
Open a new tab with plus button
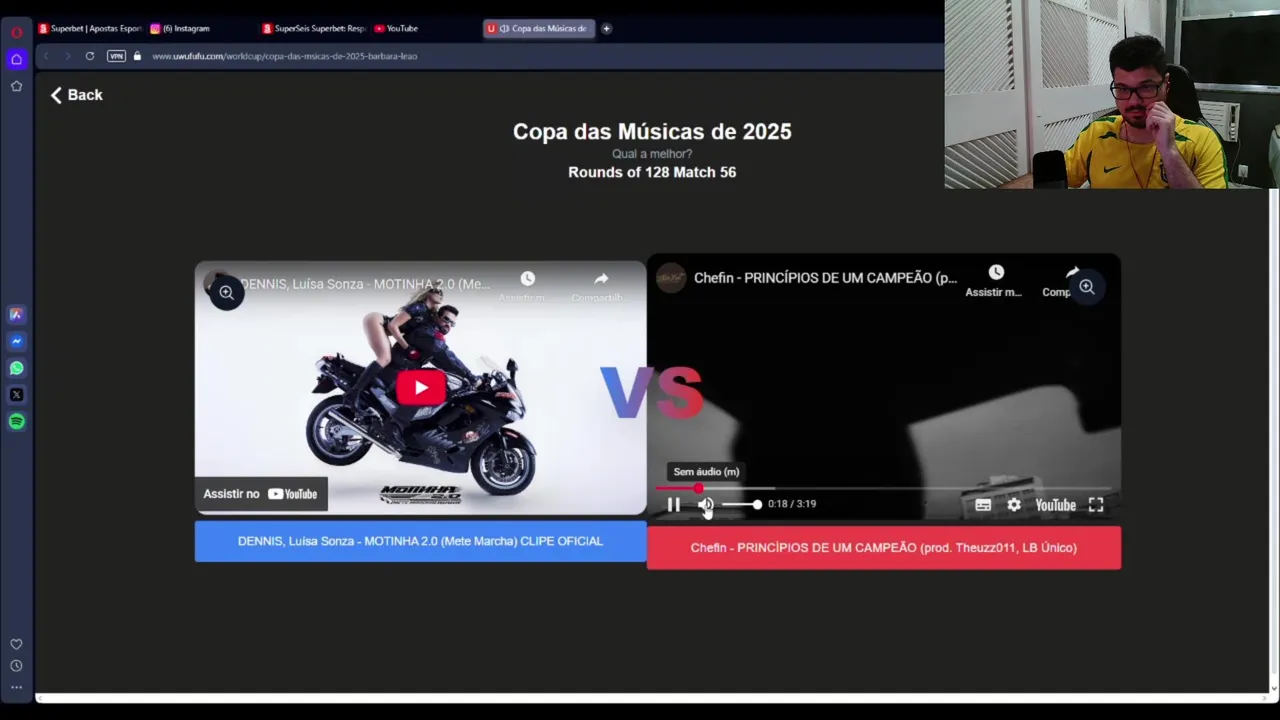[x=606, y=28]
